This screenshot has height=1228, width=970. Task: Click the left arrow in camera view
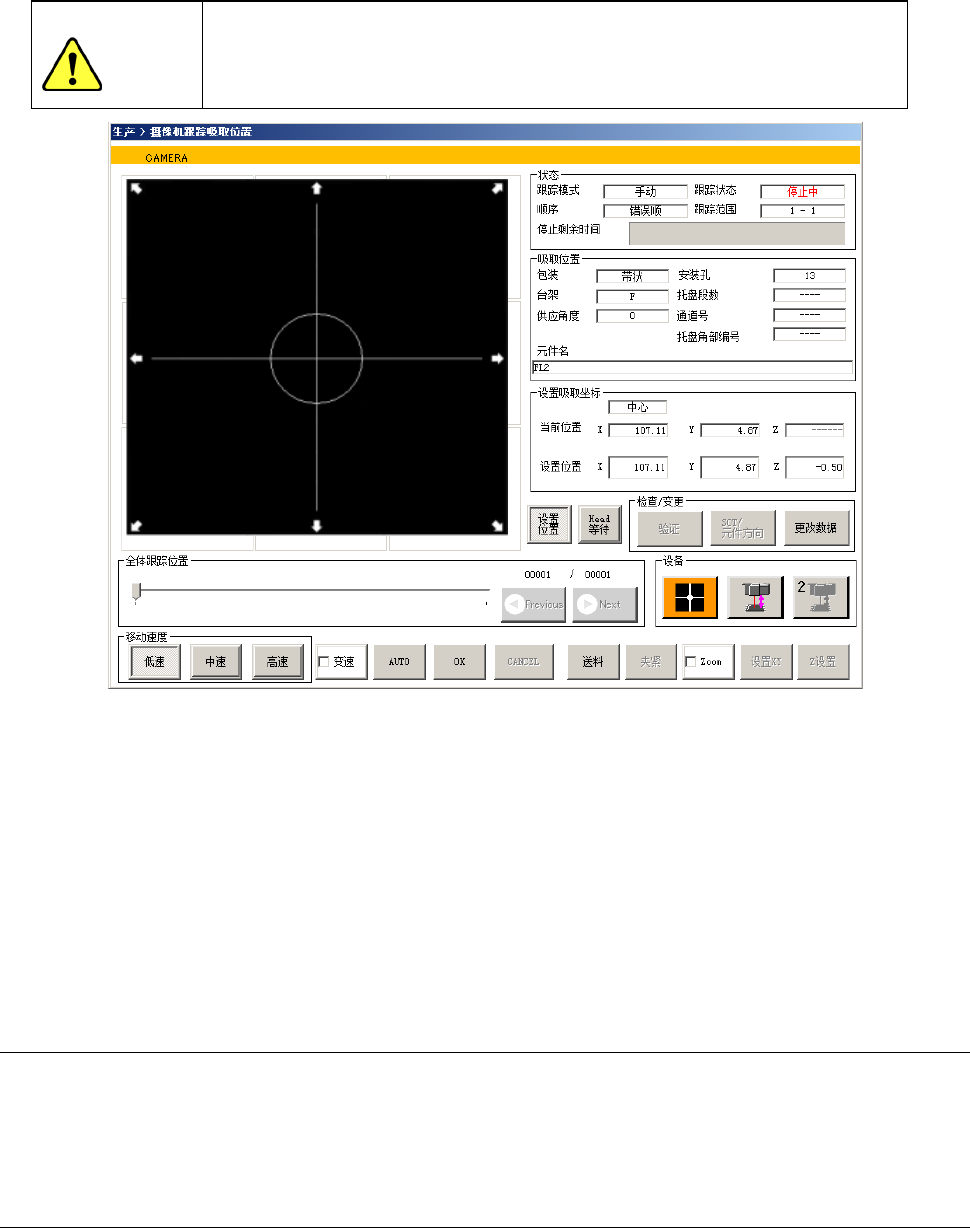[138, 358]
